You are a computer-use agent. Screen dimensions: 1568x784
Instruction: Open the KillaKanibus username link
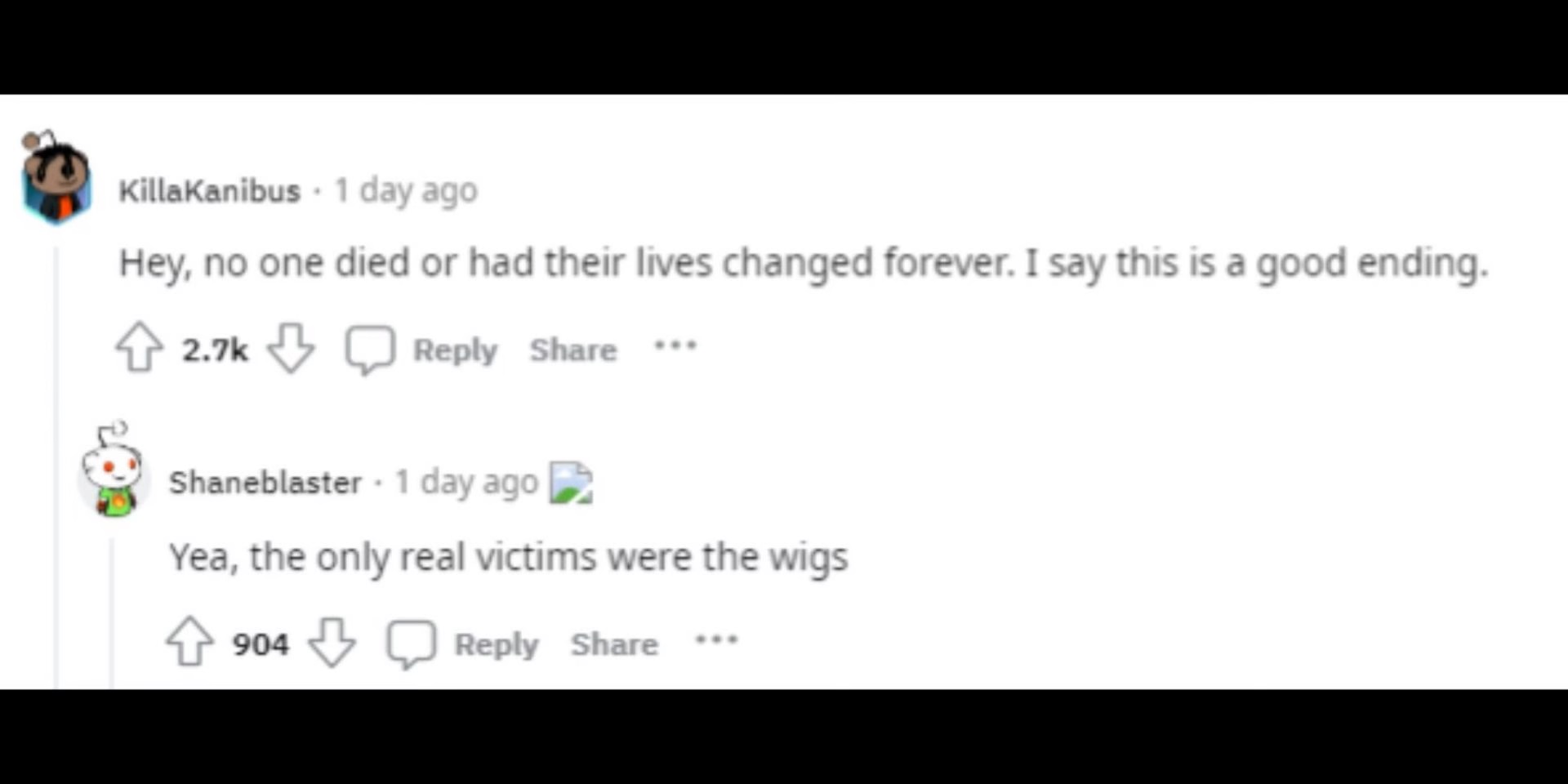tap(210, 190)
